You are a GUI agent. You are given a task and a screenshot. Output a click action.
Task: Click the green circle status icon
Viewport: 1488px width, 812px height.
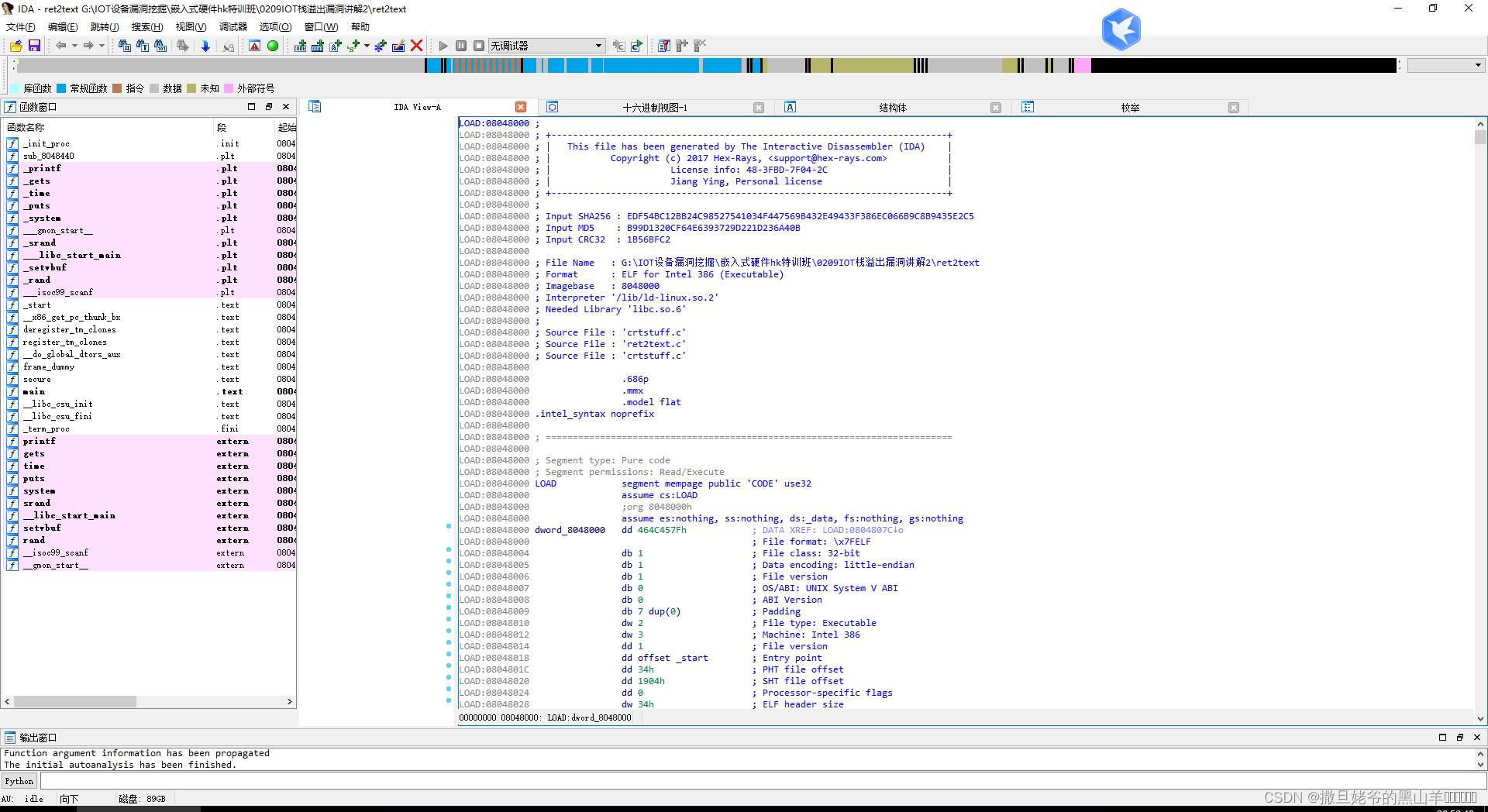click(273, 46)
